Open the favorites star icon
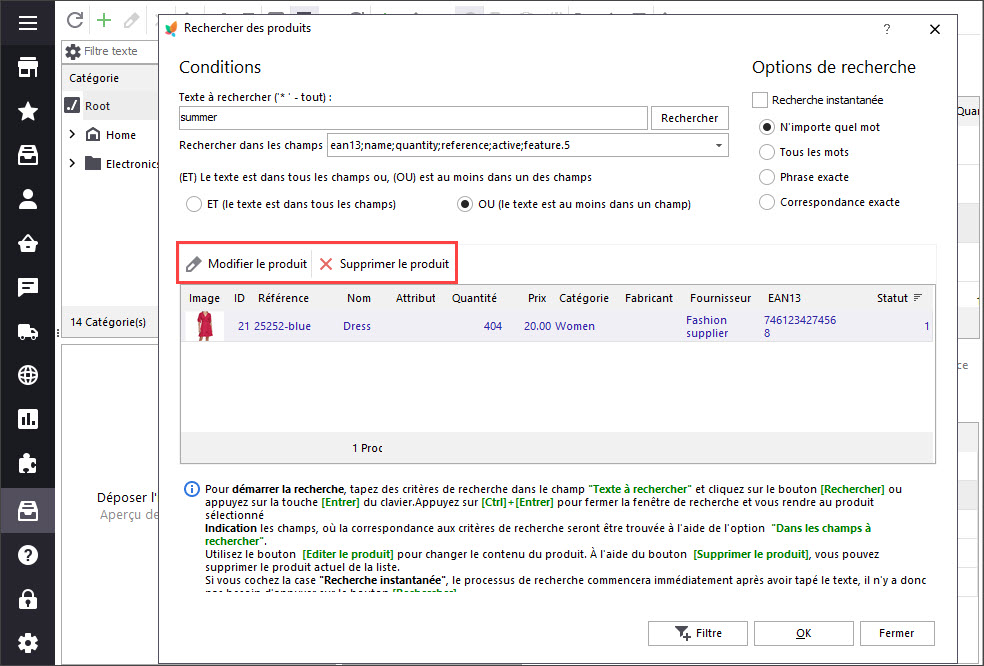 (x=28, y=111)
